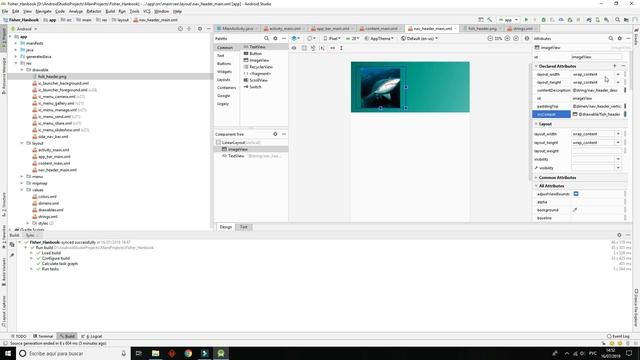
Task: Switch to the Text editor tab
Action: point(243,227)
